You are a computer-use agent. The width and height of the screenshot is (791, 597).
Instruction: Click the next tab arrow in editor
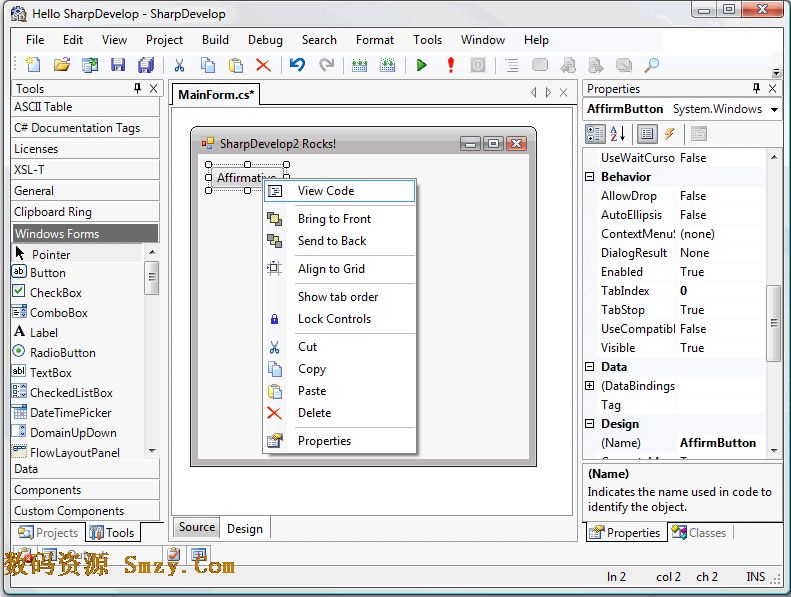pos(548,93)
